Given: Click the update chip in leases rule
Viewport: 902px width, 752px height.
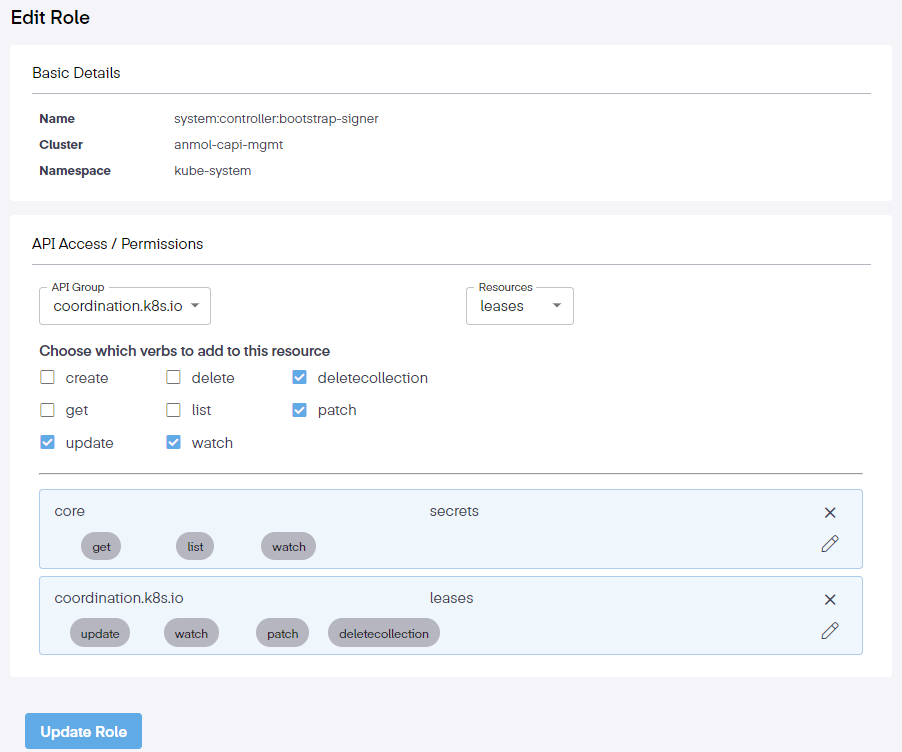Looking at the screenshot, I should 100,634.
